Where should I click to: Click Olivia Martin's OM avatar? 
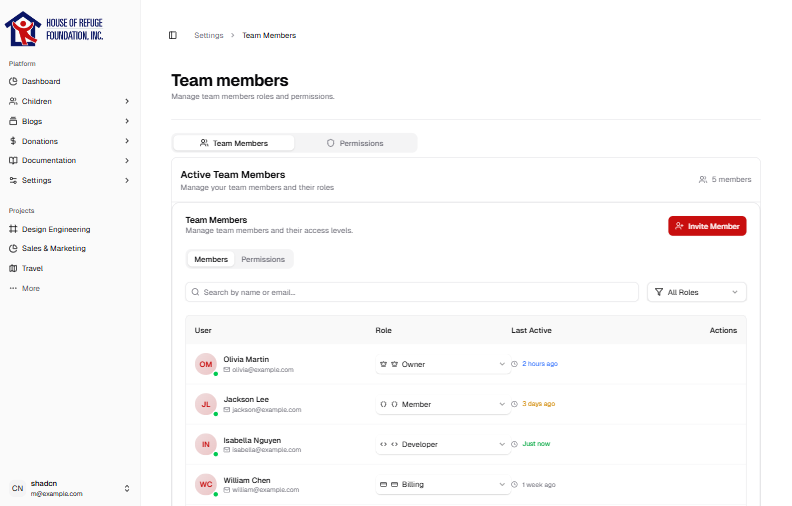pos(206,364)
